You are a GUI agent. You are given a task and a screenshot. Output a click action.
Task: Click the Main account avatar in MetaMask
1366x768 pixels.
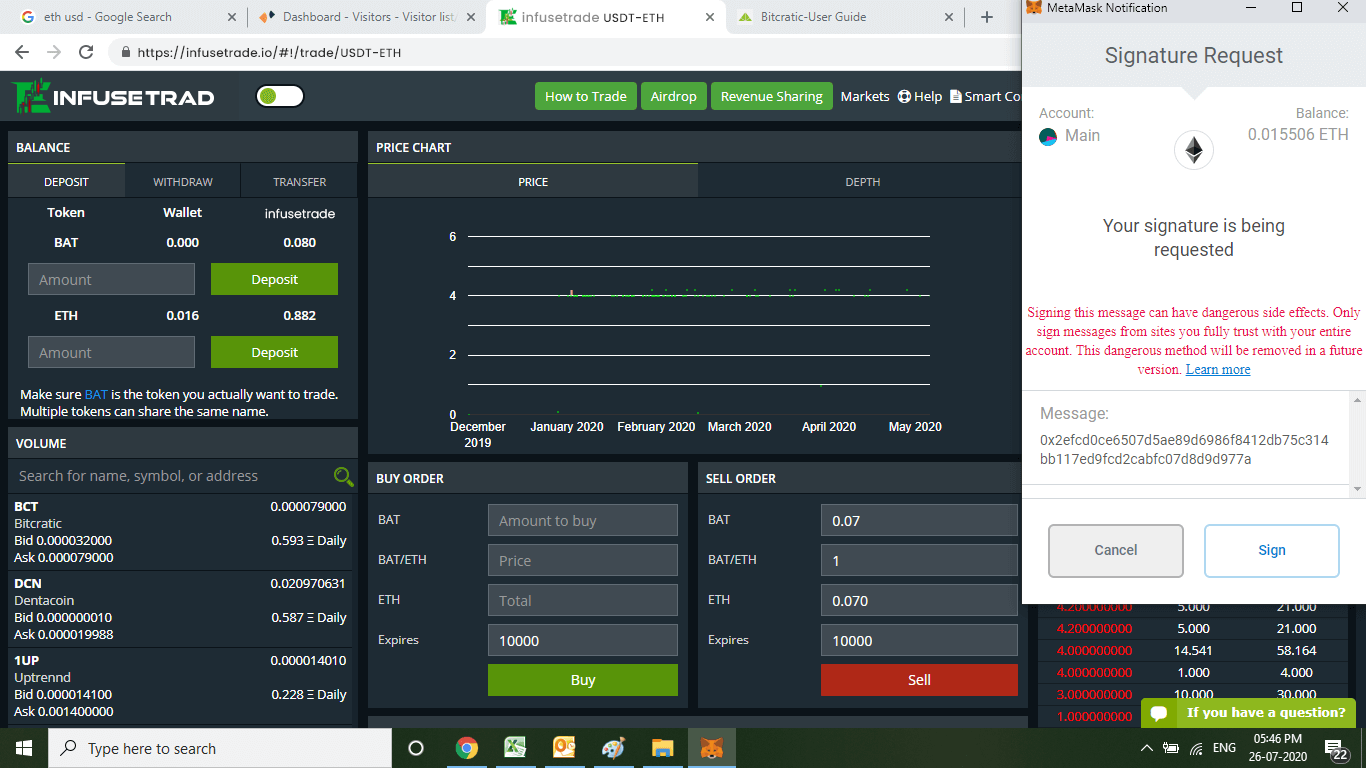pyautogui.click(x=1048, y=137)
